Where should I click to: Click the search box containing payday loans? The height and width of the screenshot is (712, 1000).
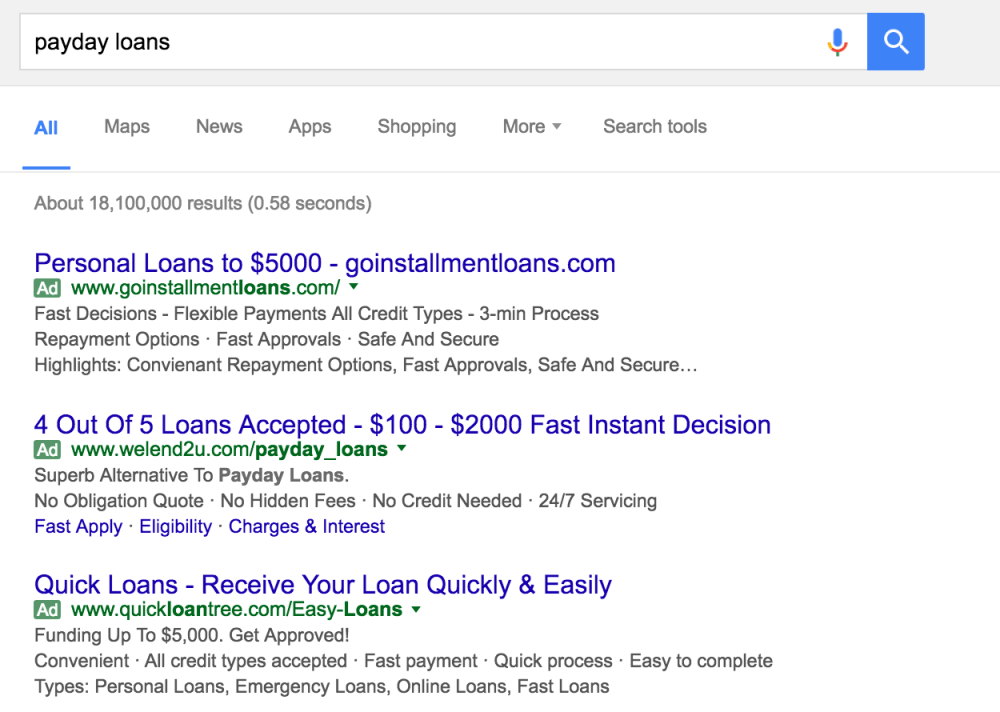point(420,42)
